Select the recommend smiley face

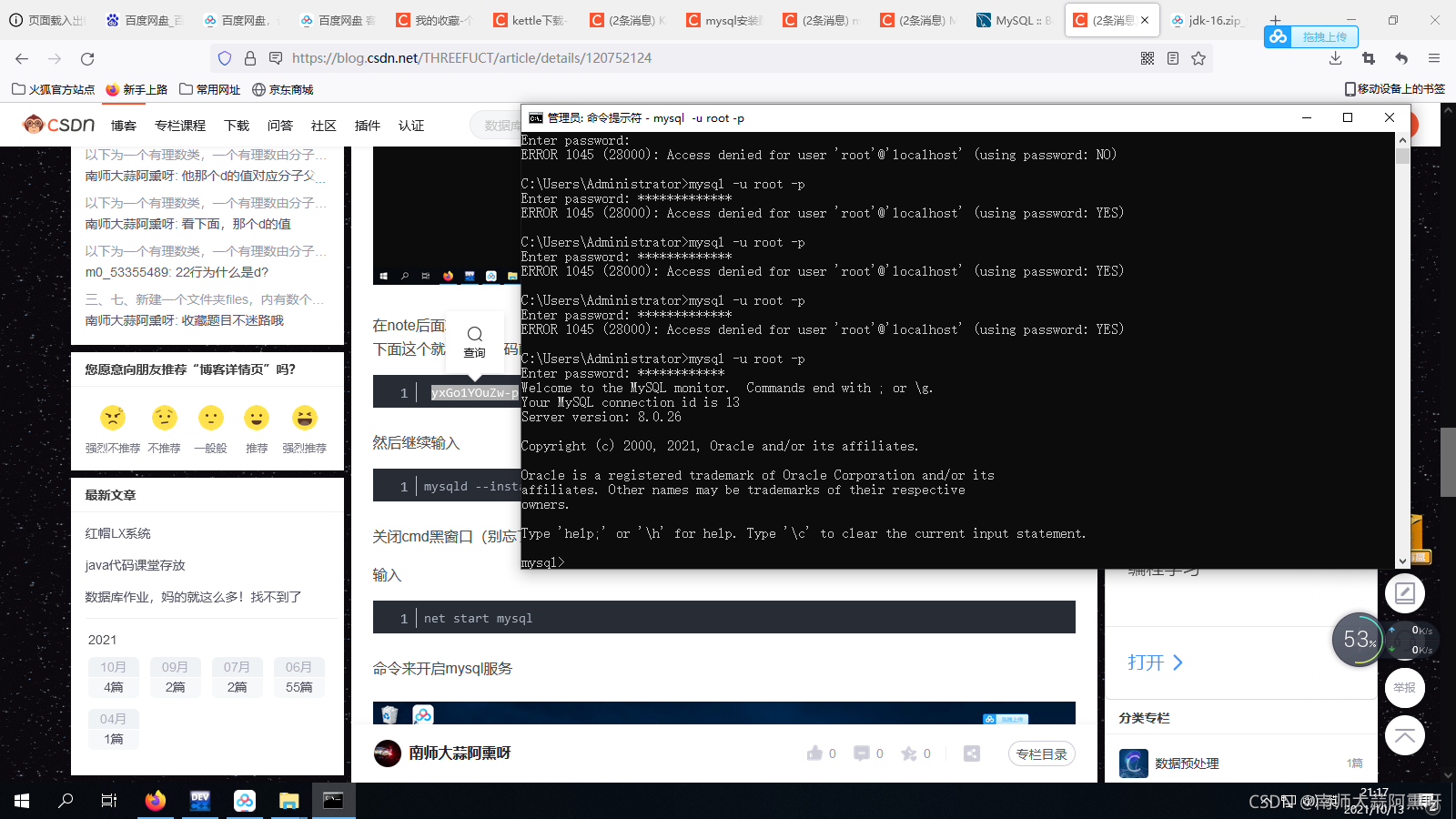257,418
